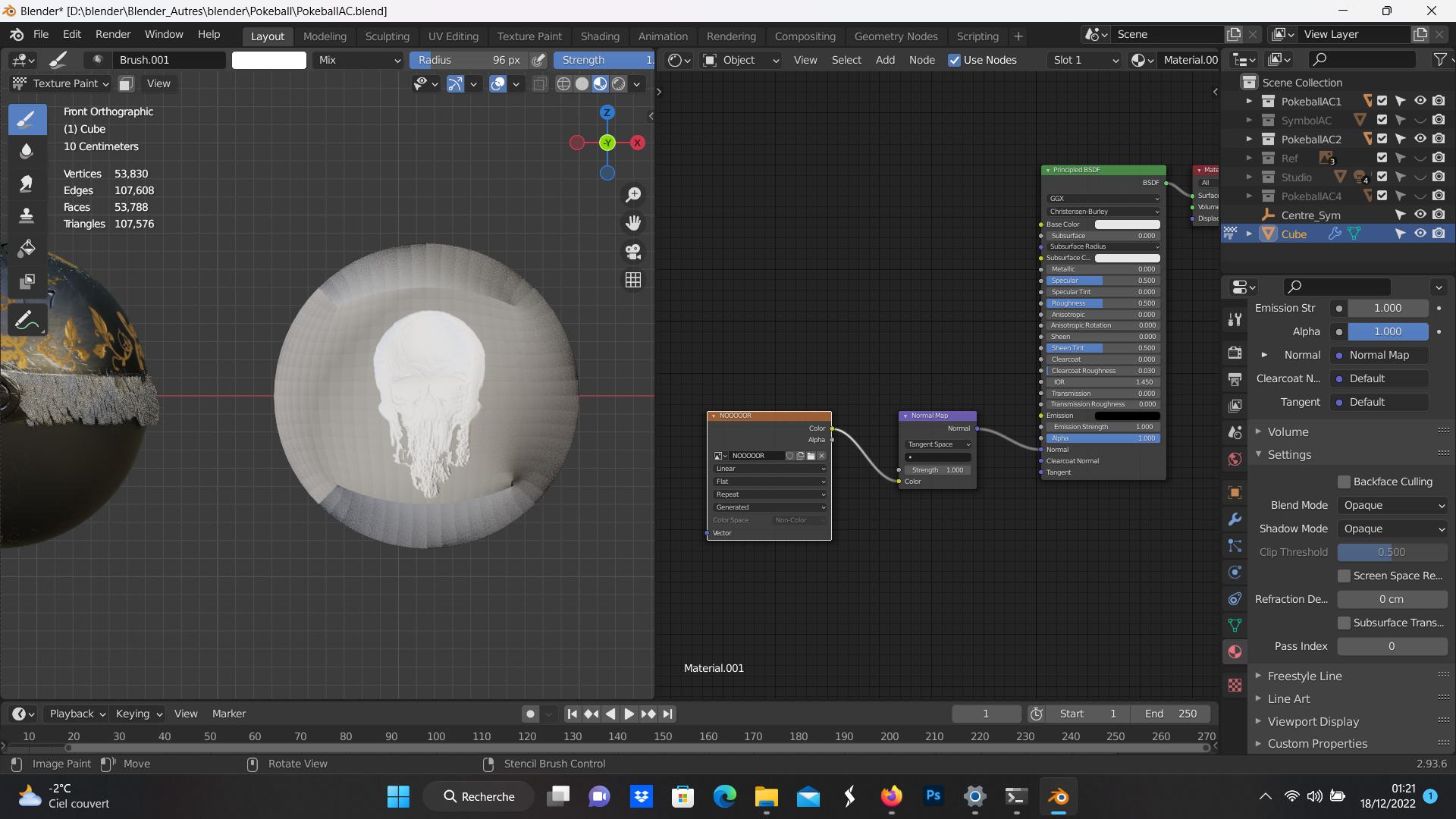The width and height of the screenshot is (1456, 819).
Task: Toggle visibility of PokeballAC1 object
Action: pyautogui.click(x=1421, y=100)
